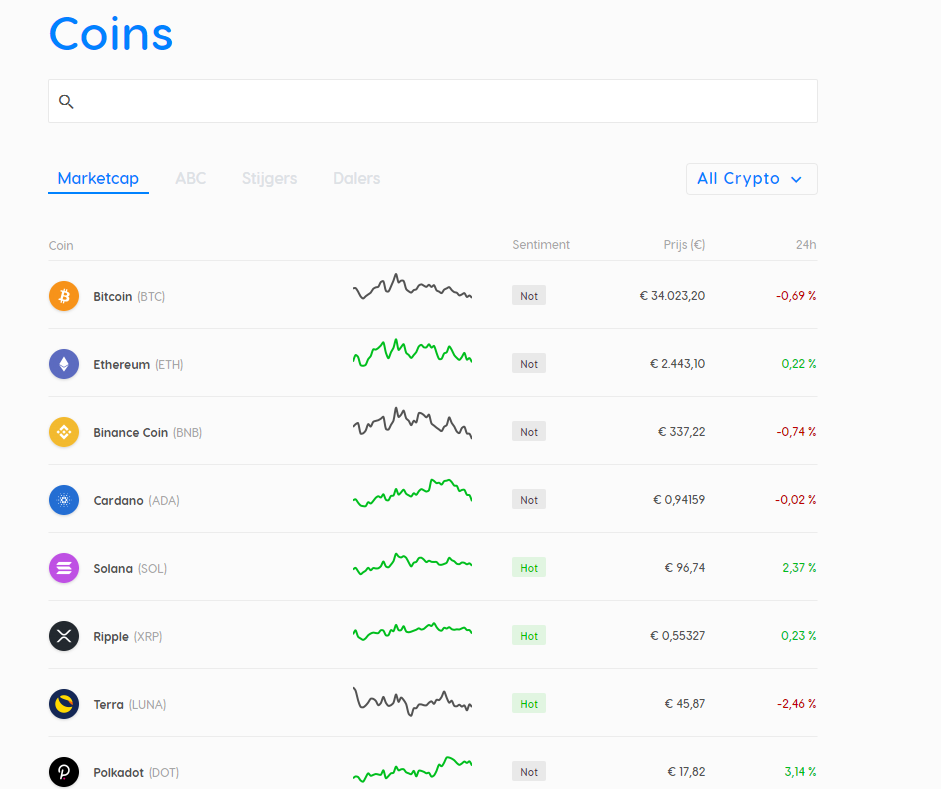Click the 3,14 % change for Polkadot
The height and width of the screenshot is (789, 941).
coord(800,772)
